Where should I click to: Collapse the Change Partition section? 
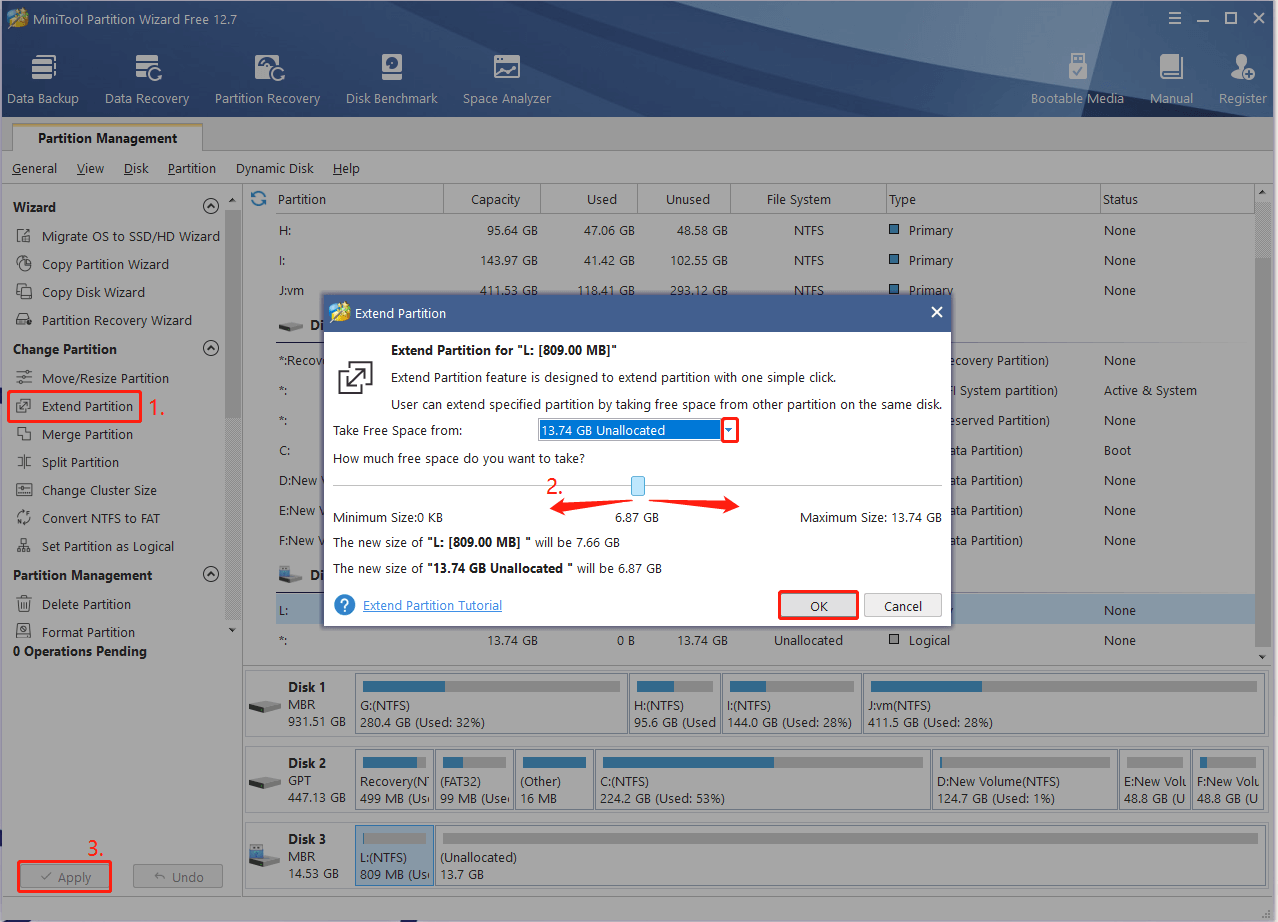click(x=210, y=349)
